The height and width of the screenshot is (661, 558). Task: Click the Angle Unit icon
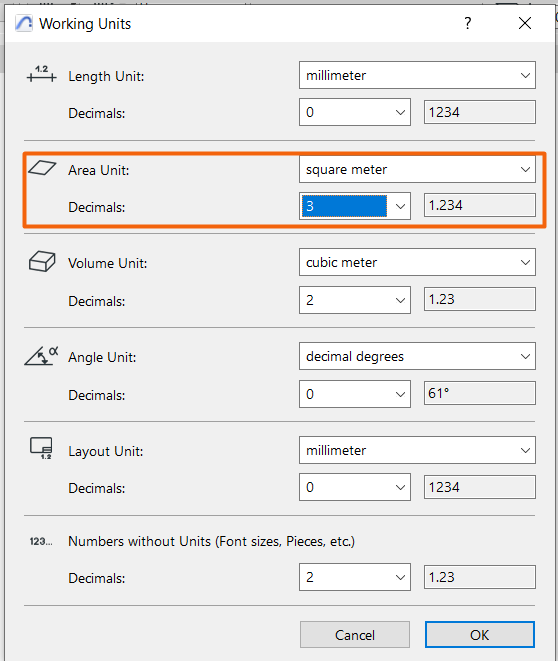41,356
